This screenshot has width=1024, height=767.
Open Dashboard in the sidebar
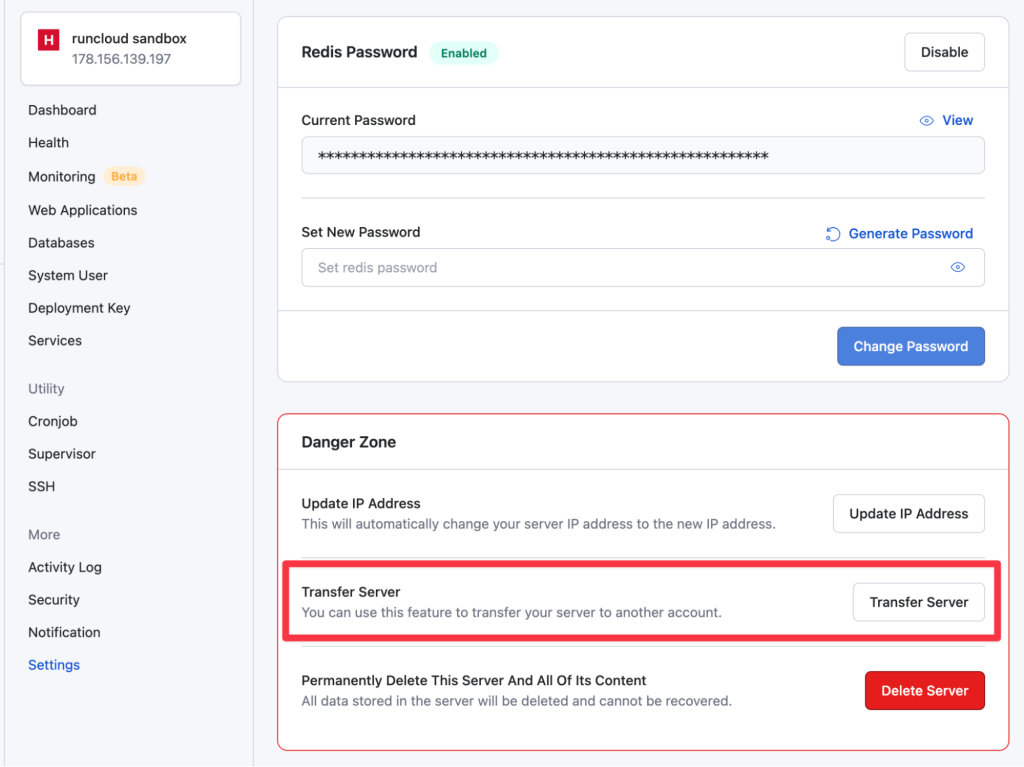coord(62,110)
